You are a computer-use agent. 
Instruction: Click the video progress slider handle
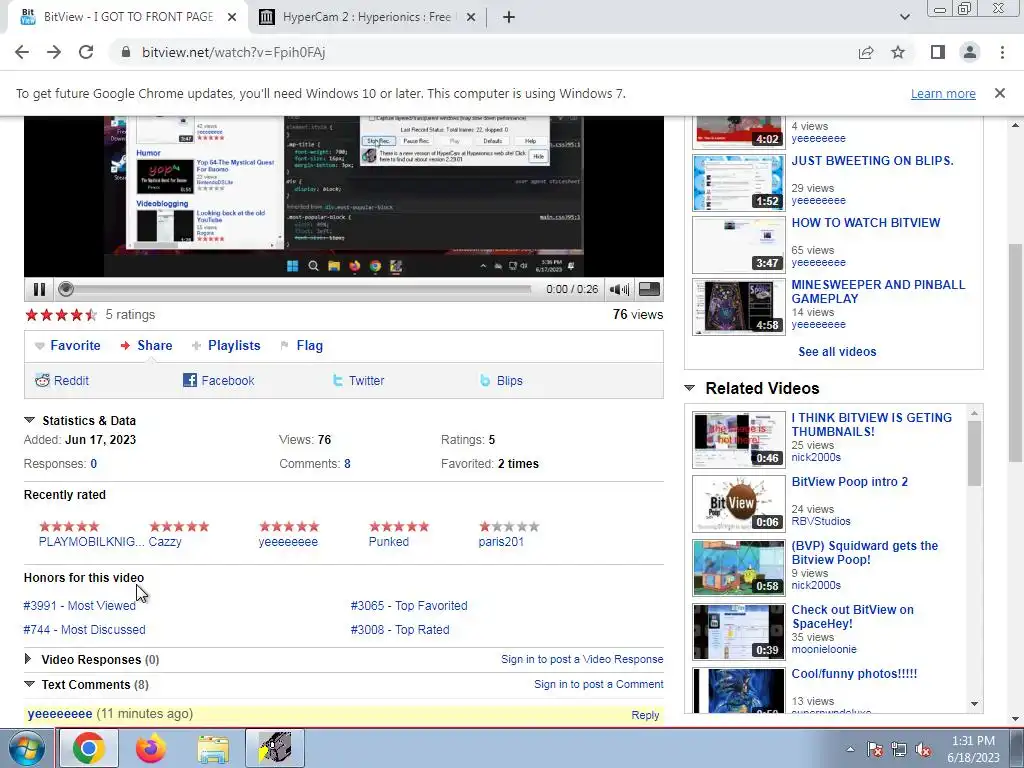tap(65, 289)
